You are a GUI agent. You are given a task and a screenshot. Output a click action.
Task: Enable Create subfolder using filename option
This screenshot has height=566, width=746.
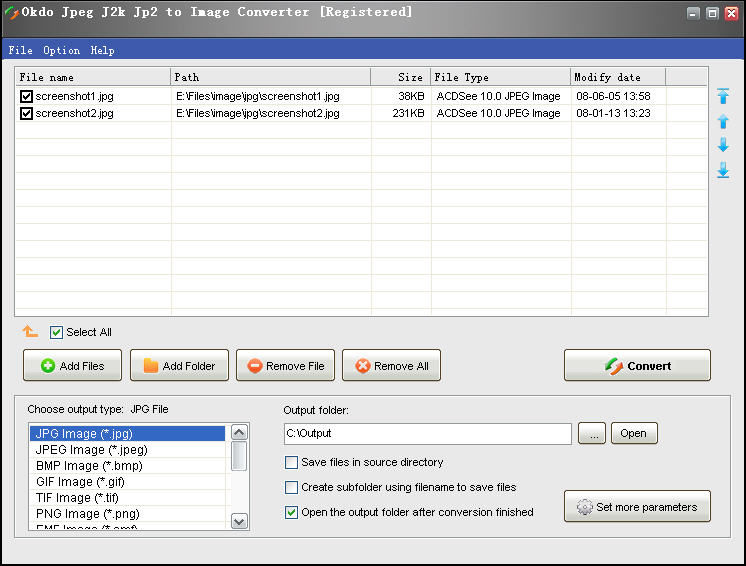click(x=291, y=487)
